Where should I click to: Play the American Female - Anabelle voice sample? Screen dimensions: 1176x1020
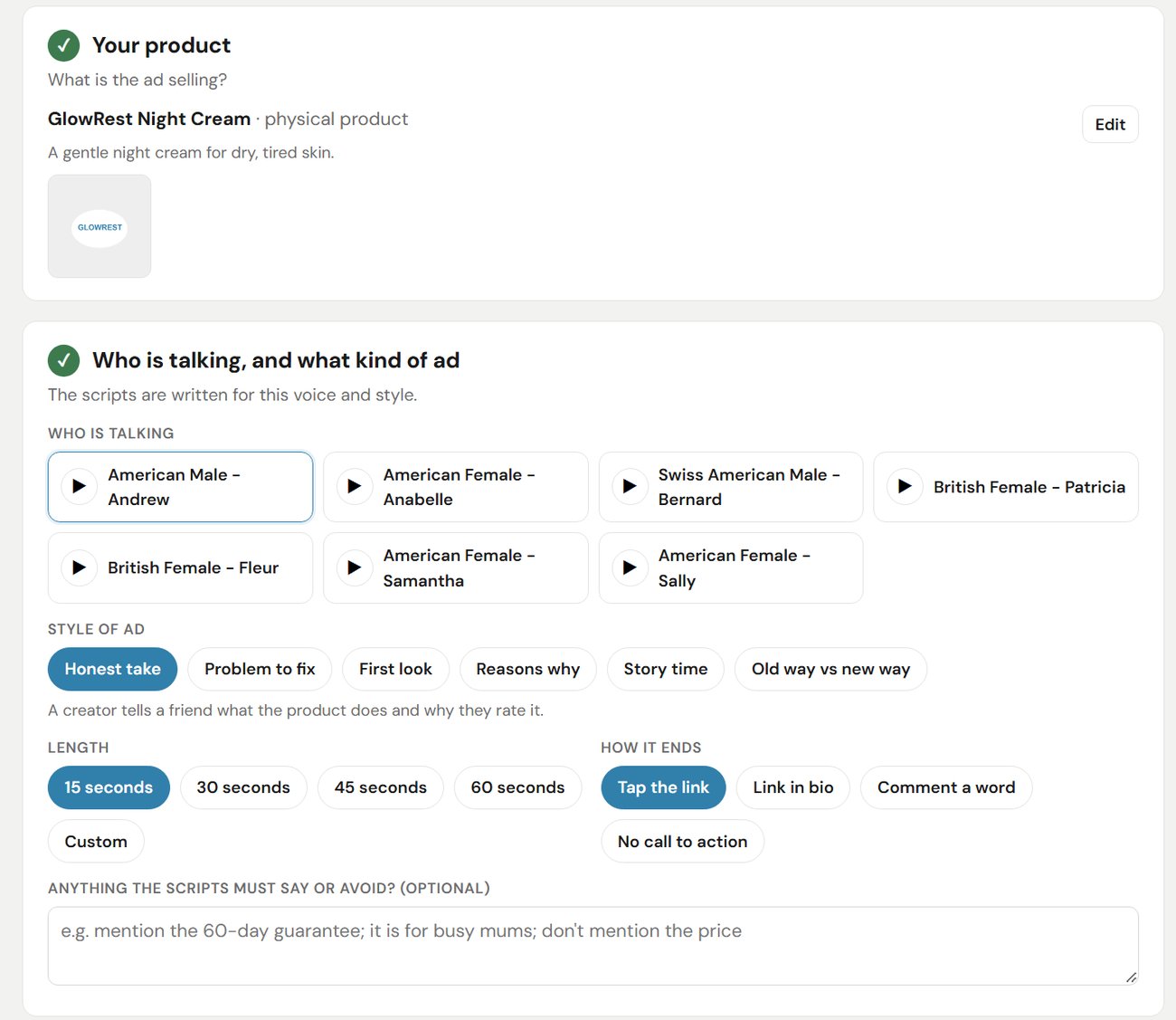pos(355,487)
